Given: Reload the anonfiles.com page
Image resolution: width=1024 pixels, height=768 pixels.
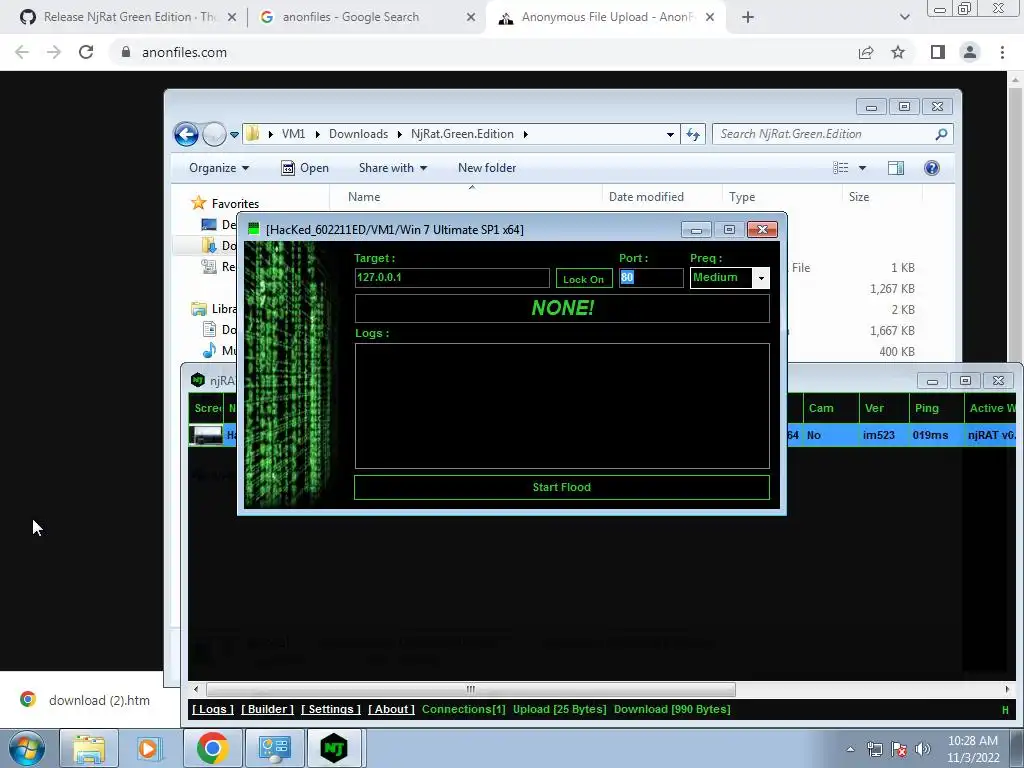Looking at the screenshot, I should [x=86, y=52].
